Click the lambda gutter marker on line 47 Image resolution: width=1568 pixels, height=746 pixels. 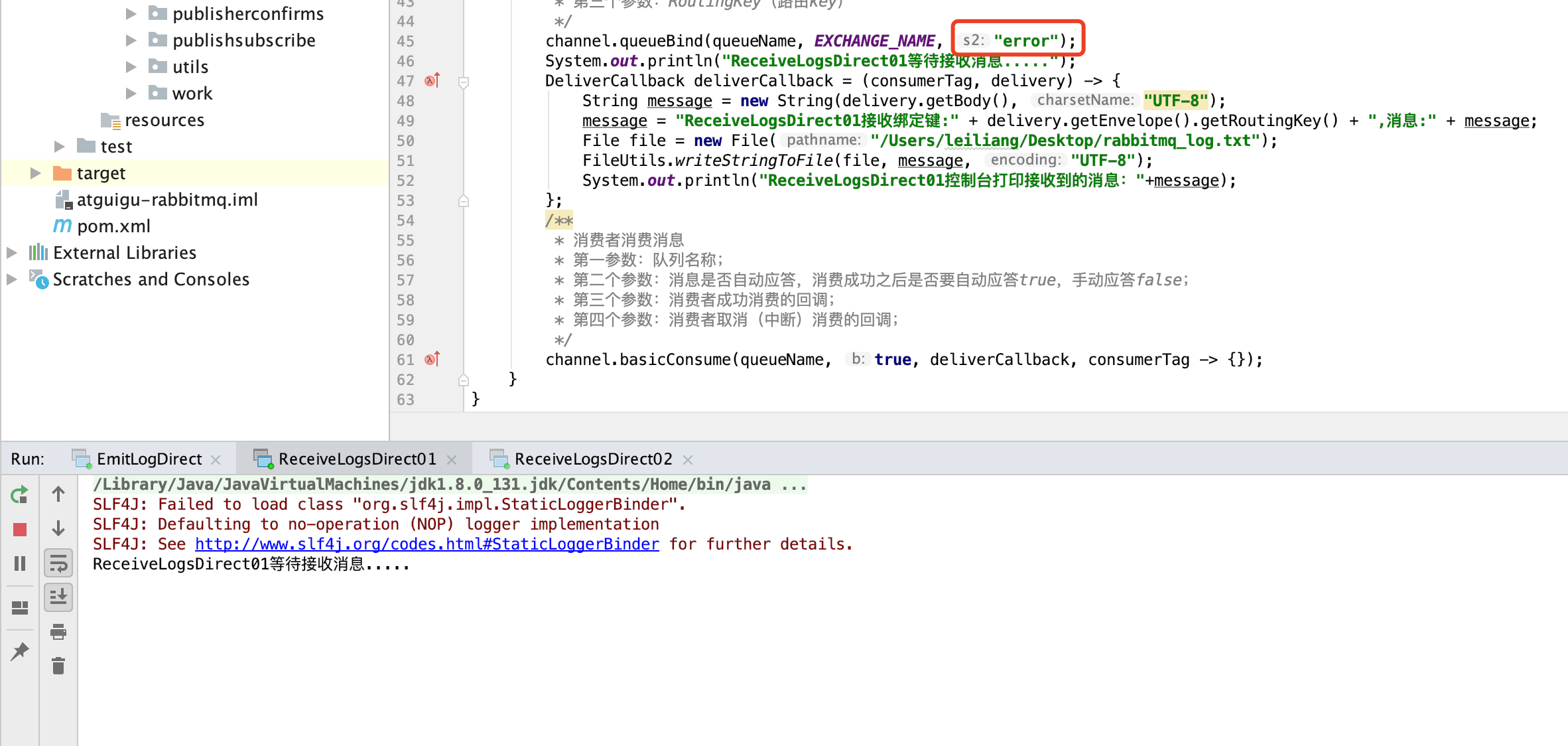(432, 81)
